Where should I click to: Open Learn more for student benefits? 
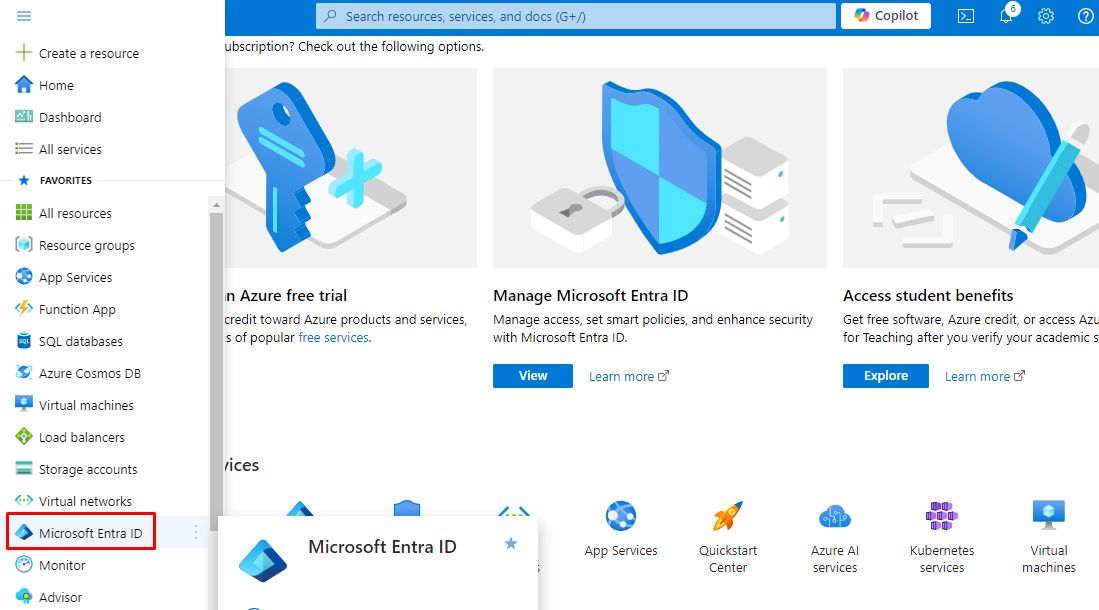click(x=985, y=377)
